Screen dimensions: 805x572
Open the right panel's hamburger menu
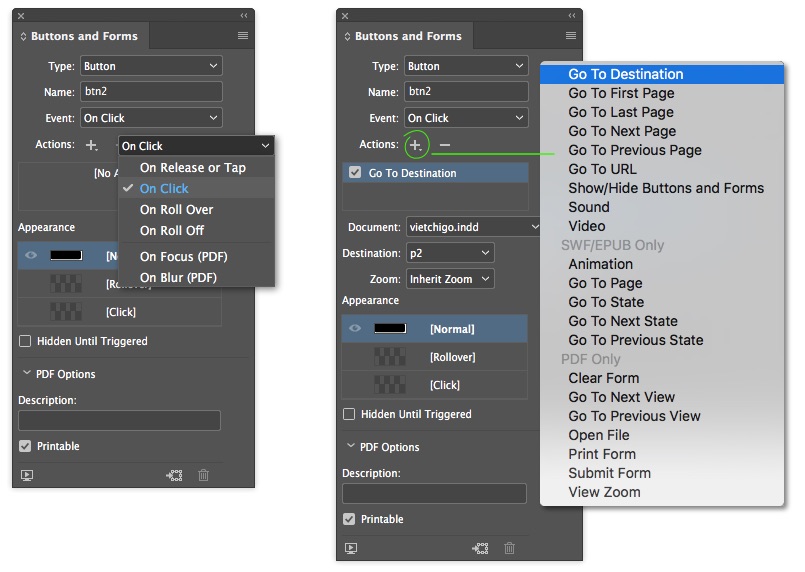[x=567, y=36]
